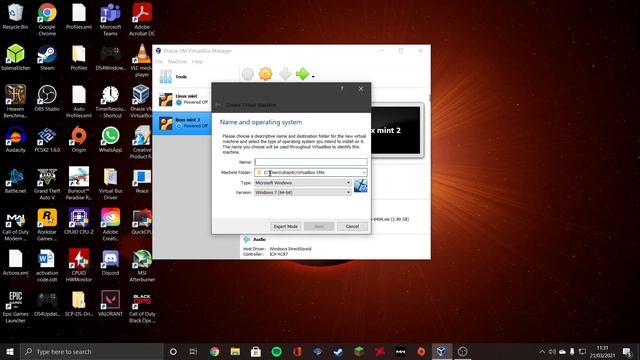
Task: Click the Audio section header
Action: [x=259, y=240]
